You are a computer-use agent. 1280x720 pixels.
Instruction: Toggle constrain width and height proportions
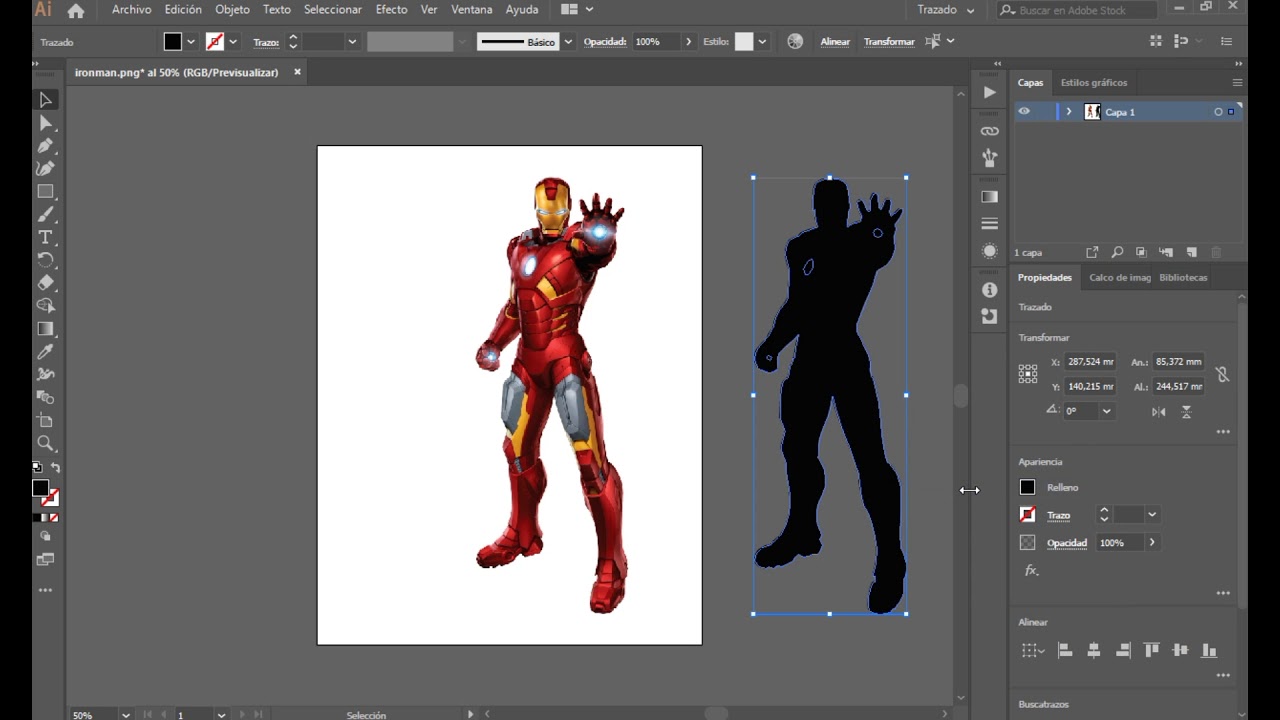(1222, 374)
